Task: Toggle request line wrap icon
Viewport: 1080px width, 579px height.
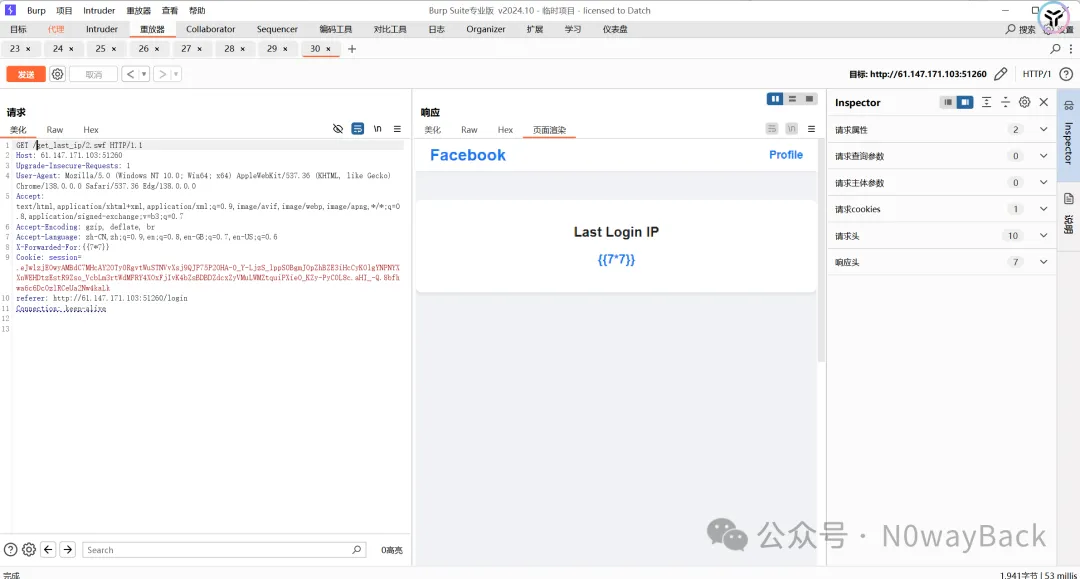Action: tap(357, 129)
